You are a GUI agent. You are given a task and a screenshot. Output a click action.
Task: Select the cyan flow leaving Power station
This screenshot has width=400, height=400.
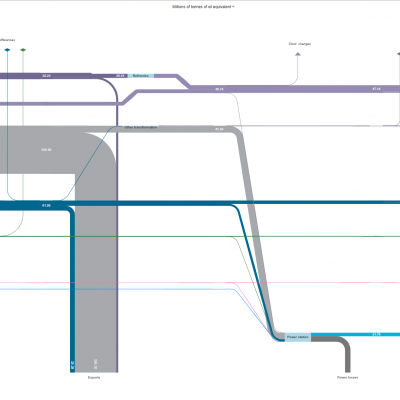[x=355, y=334]
